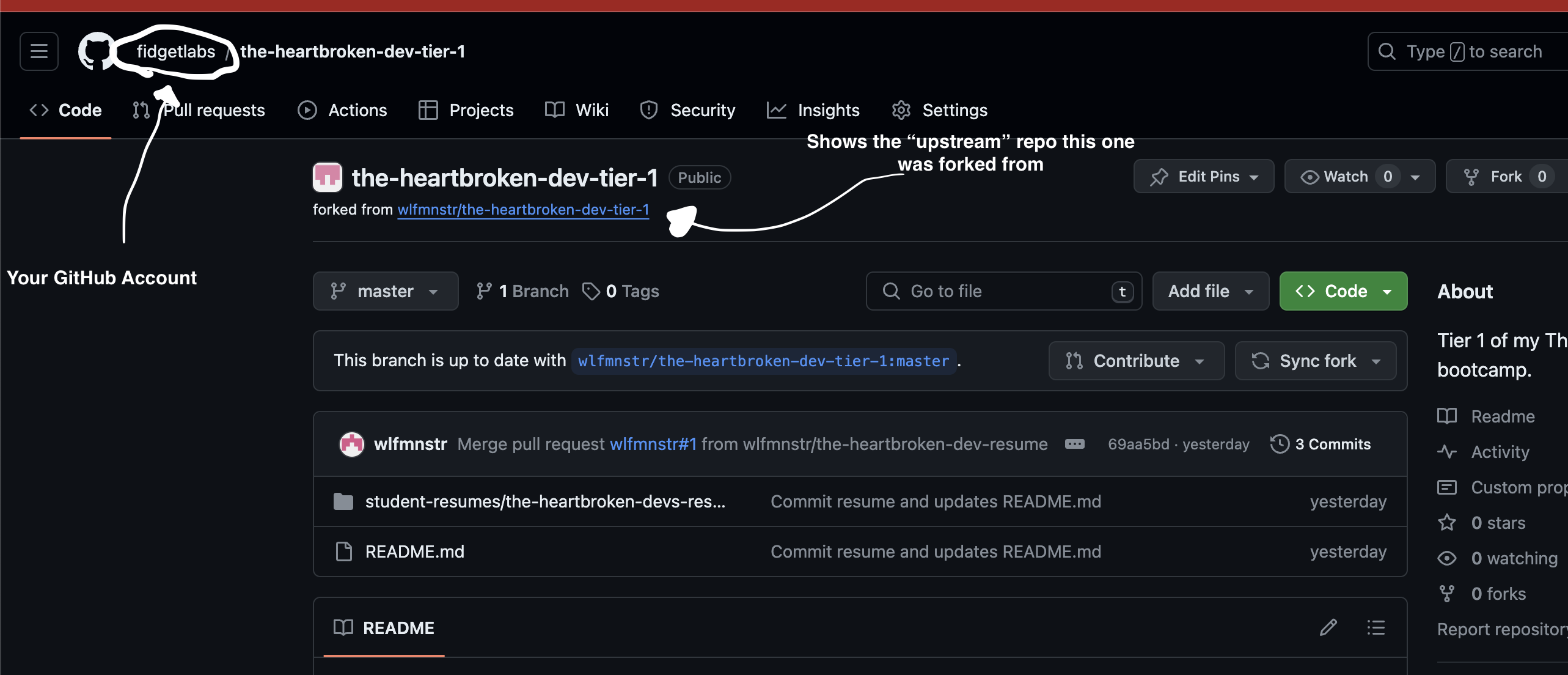Image resolution: width=1568 pixels, height=675 pixels.
Task: Open commit hash 69aa5bd
Action: [1138, 444]
